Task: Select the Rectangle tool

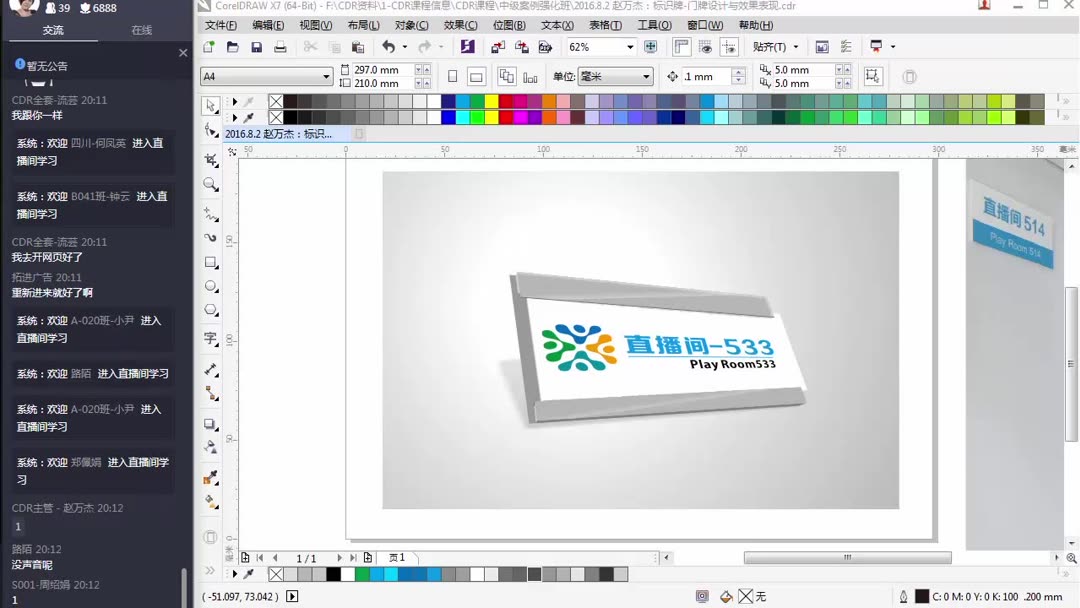Action: (211, 262)
